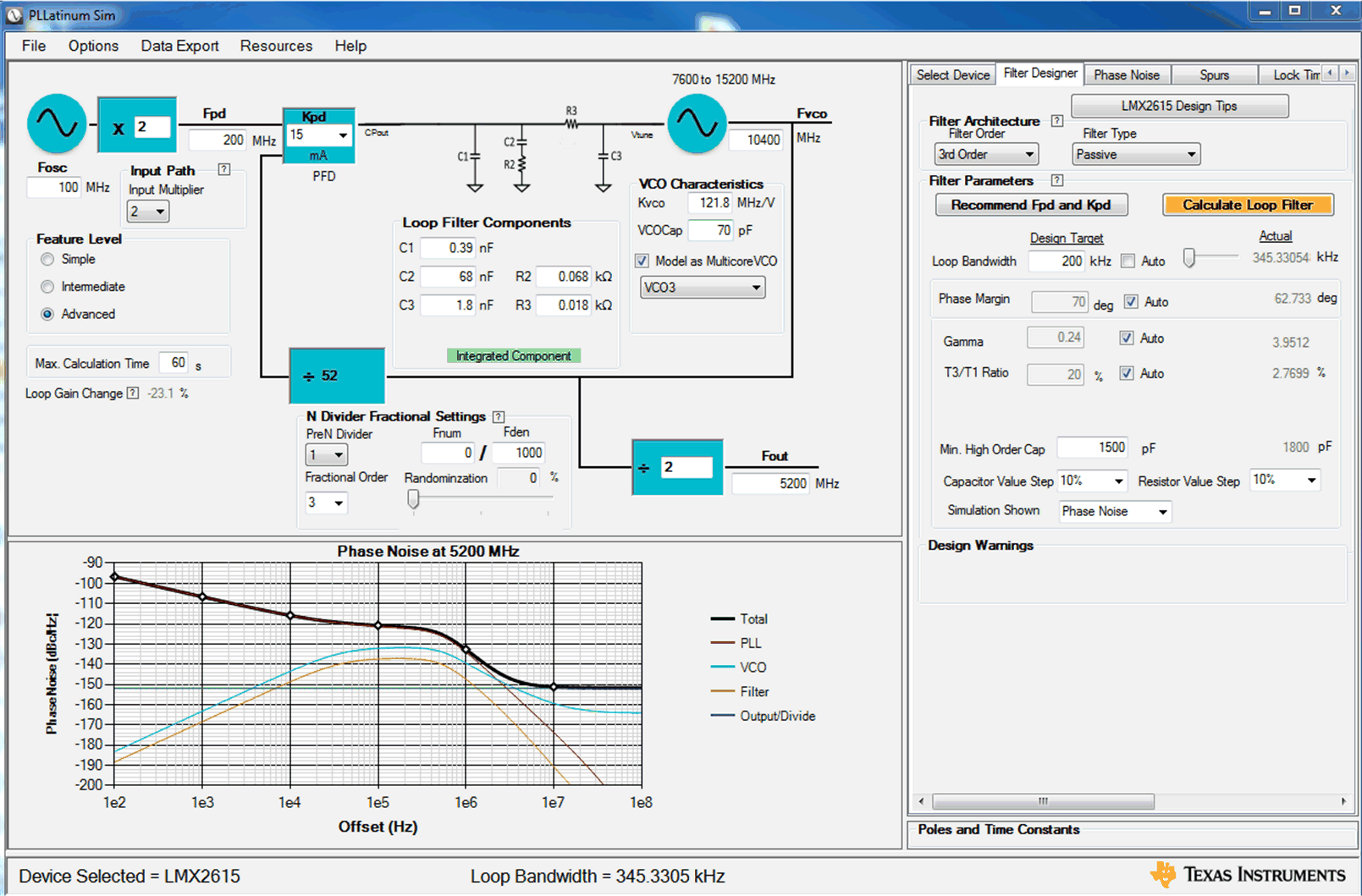This screenshot has height=896, width=1362.
Task: Open the Filter Parameters help icon
Action: [1056, 181]
